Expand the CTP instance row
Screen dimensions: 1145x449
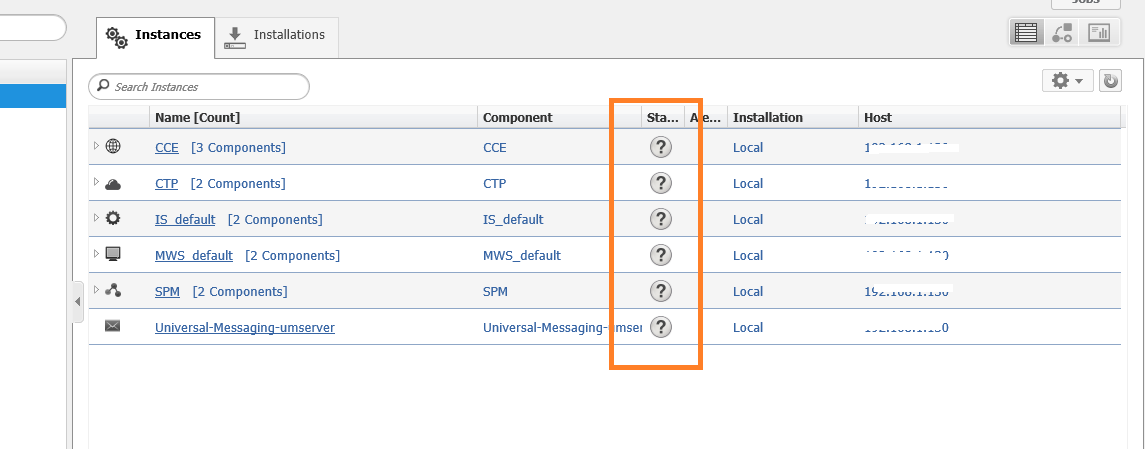(96, 182)
